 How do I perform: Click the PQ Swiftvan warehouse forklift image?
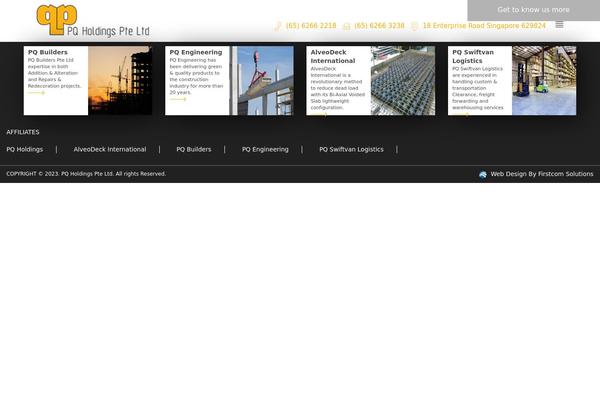click(x=544, y=80)
